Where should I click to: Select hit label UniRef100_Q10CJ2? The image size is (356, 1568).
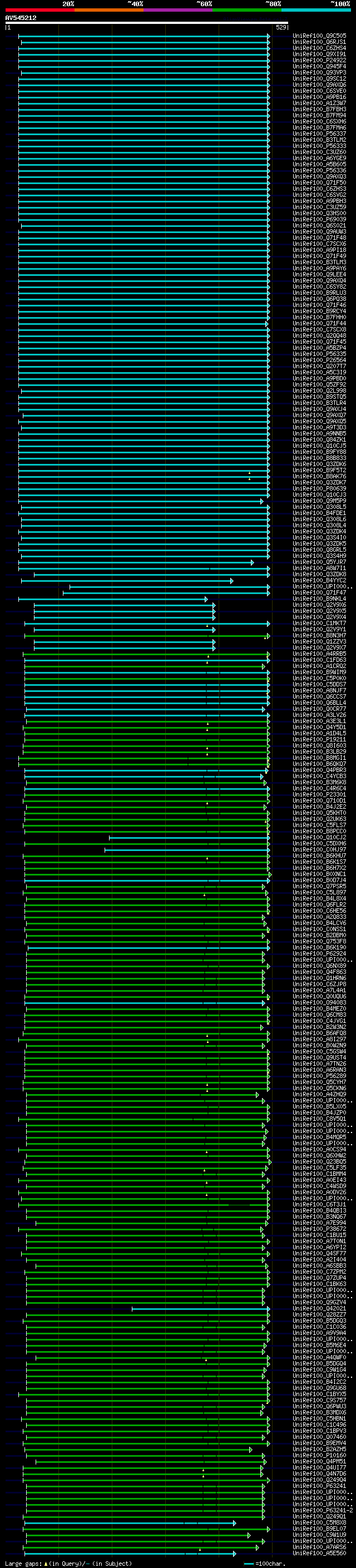coord(319,838)
